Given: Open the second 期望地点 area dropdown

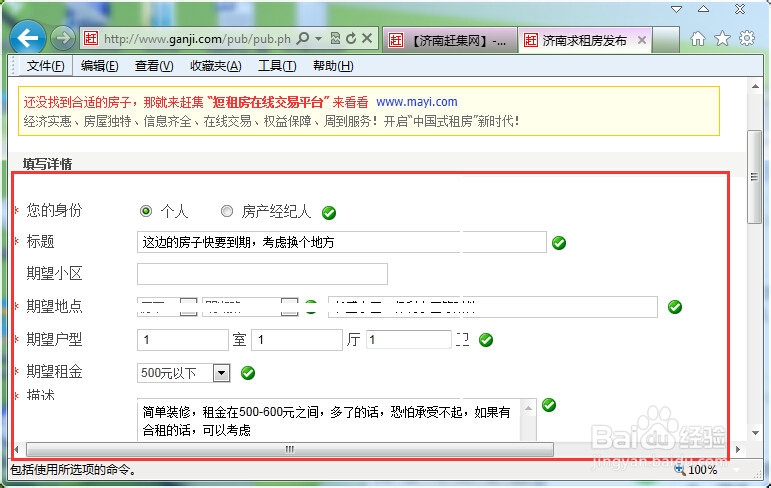Looking at the screenshot, I should 250,307.
